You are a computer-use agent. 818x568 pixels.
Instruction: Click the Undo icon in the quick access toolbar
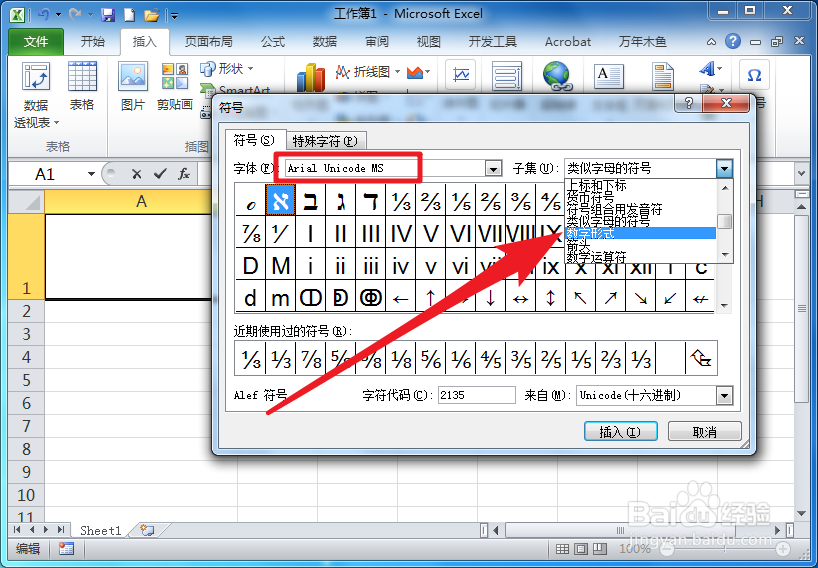[x=44, y=15]
